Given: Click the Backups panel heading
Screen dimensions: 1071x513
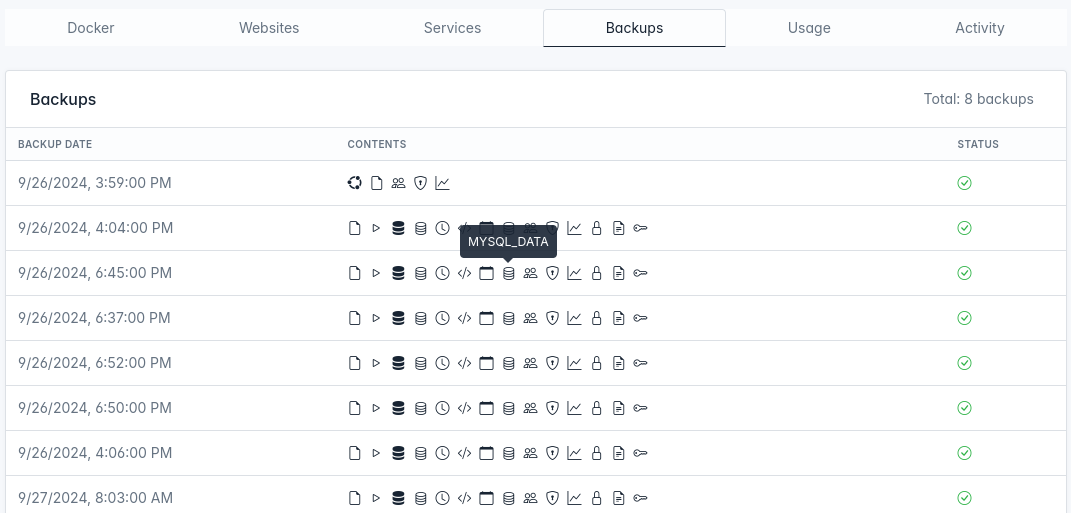Looking at the screenshot, I should pyautogui.click(x=63, y=100).
